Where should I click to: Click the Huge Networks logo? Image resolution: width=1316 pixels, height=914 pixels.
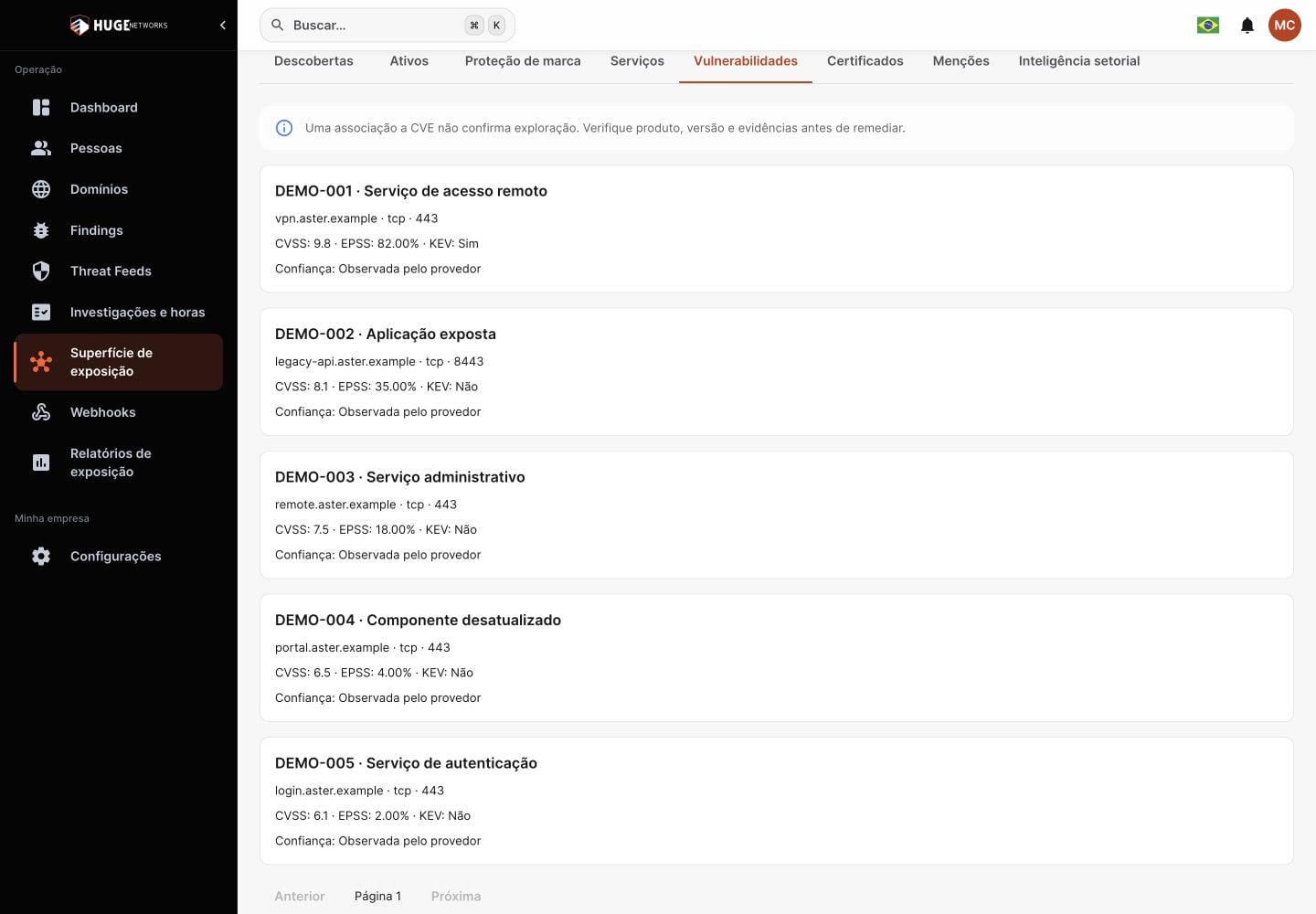point(119,26)
